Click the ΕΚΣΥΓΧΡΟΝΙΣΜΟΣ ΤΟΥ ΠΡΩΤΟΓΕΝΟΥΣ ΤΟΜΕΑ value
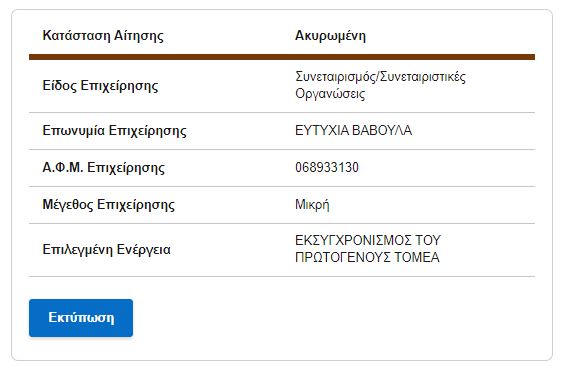This screenshot has width=564, height=377. tap(368, 249)
